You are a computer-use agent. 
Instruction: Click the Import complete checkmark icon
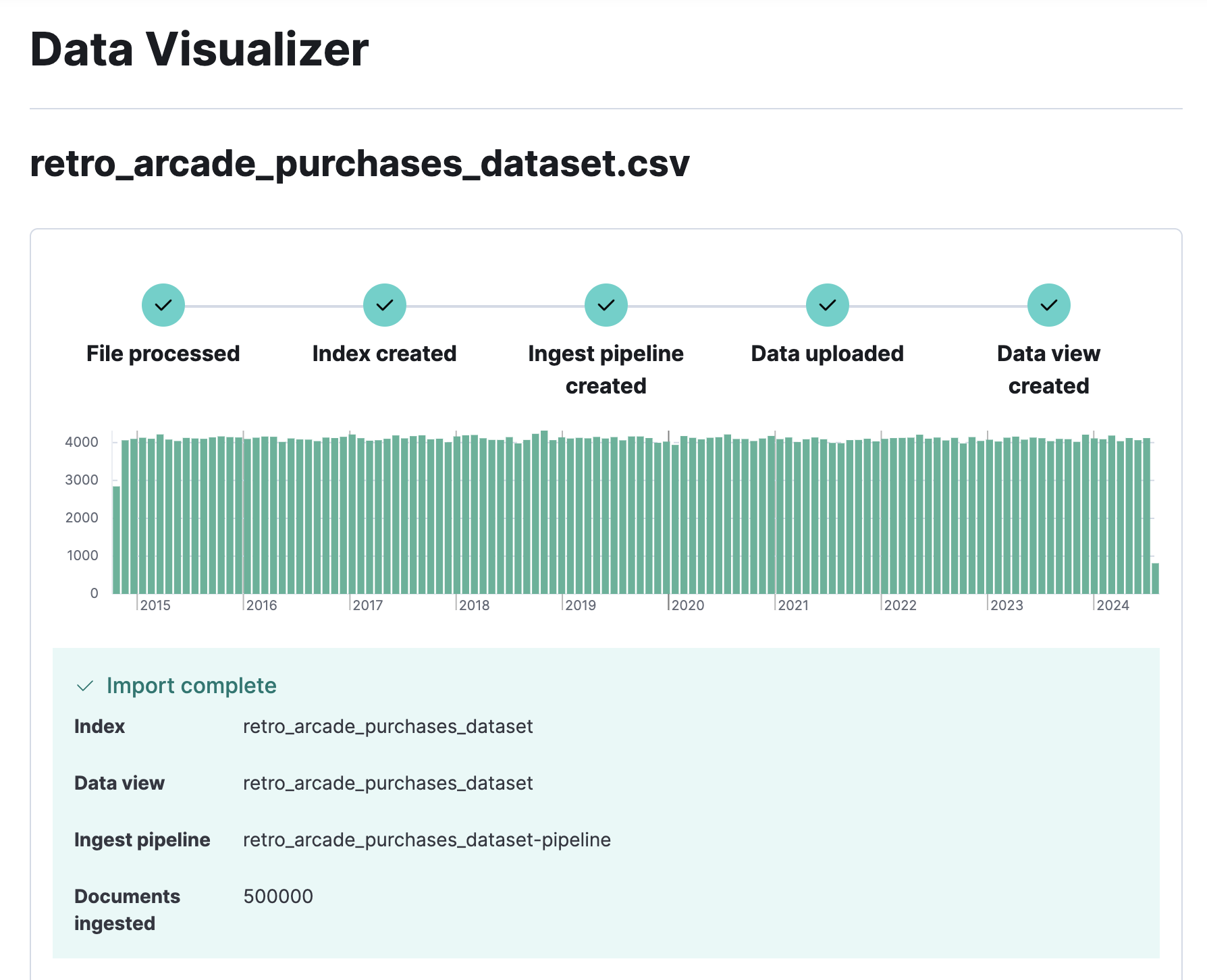coord(85,686)
